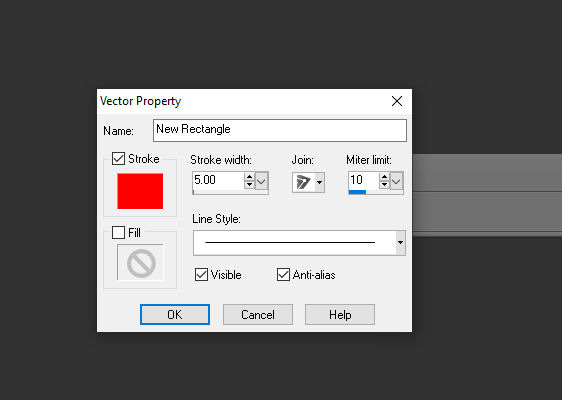Open Help for vector properties
562x400 pixels.
click(340, 315)
